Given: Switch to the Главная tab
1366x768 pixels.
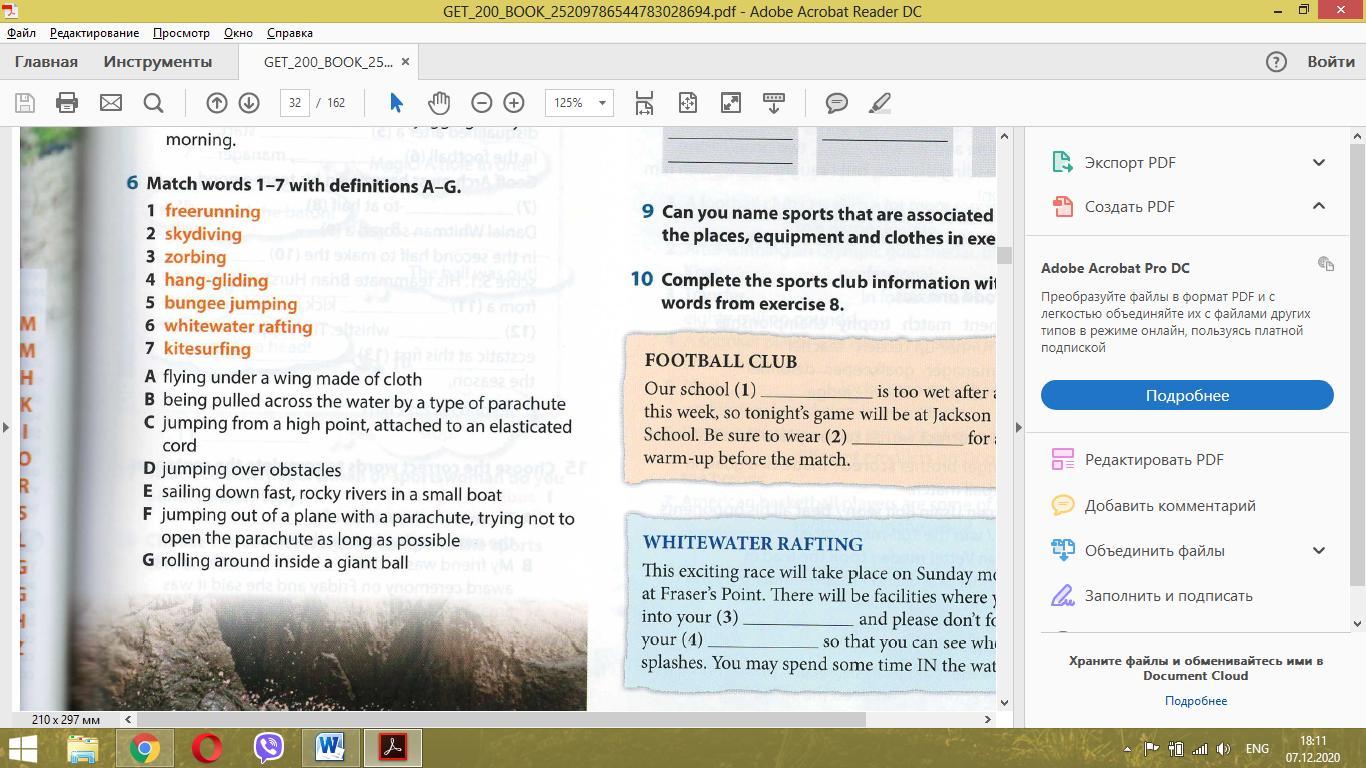Looking at the screenshot, I should click(x=46, y=62).
